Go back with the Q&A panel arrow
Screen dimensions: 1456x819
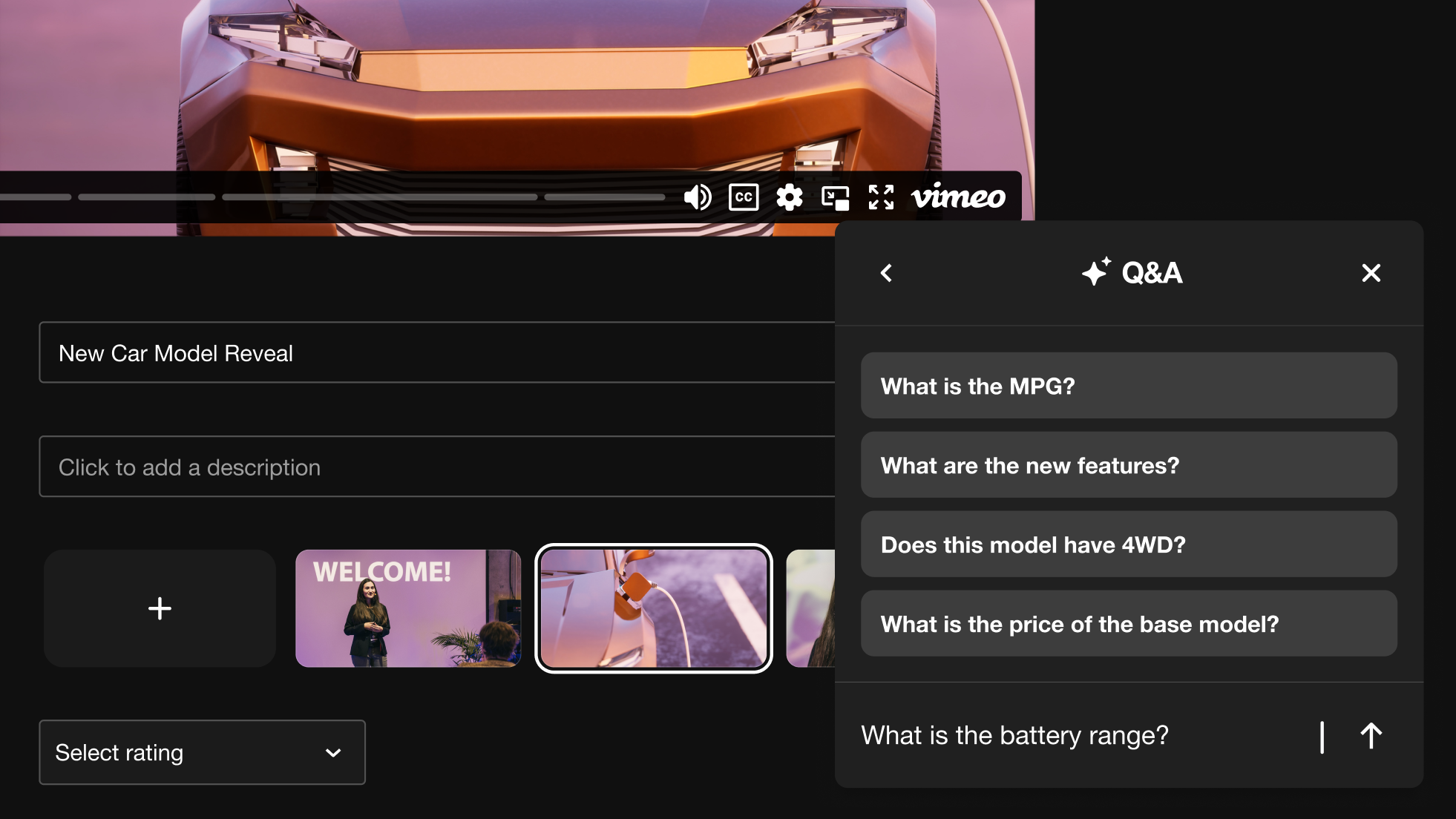[886, 273]
